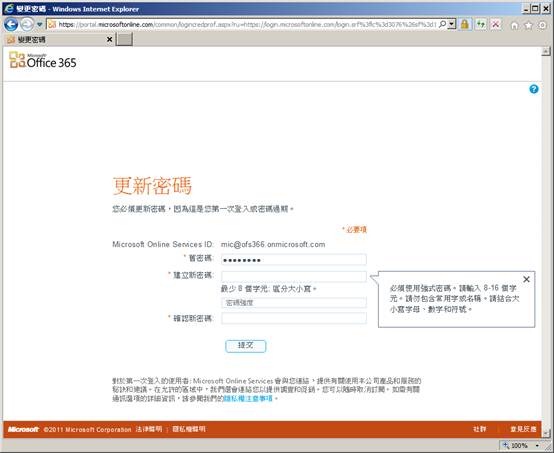Click the Stop loading red X icon
The image size is (554, 453).
coord(496,24)
